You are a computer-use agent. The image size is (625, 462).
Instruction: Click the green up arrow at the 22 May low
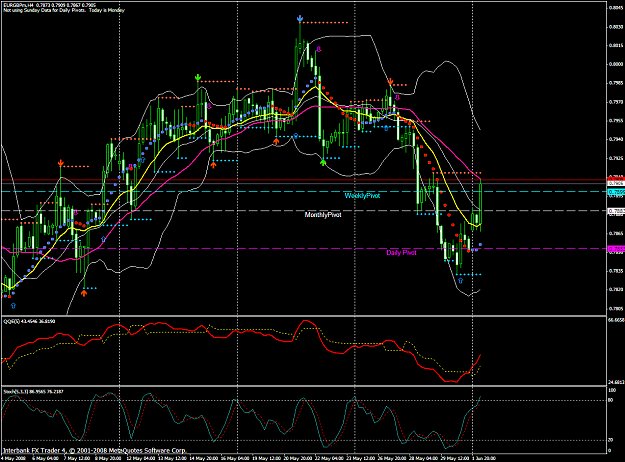(x=323, y=162)
